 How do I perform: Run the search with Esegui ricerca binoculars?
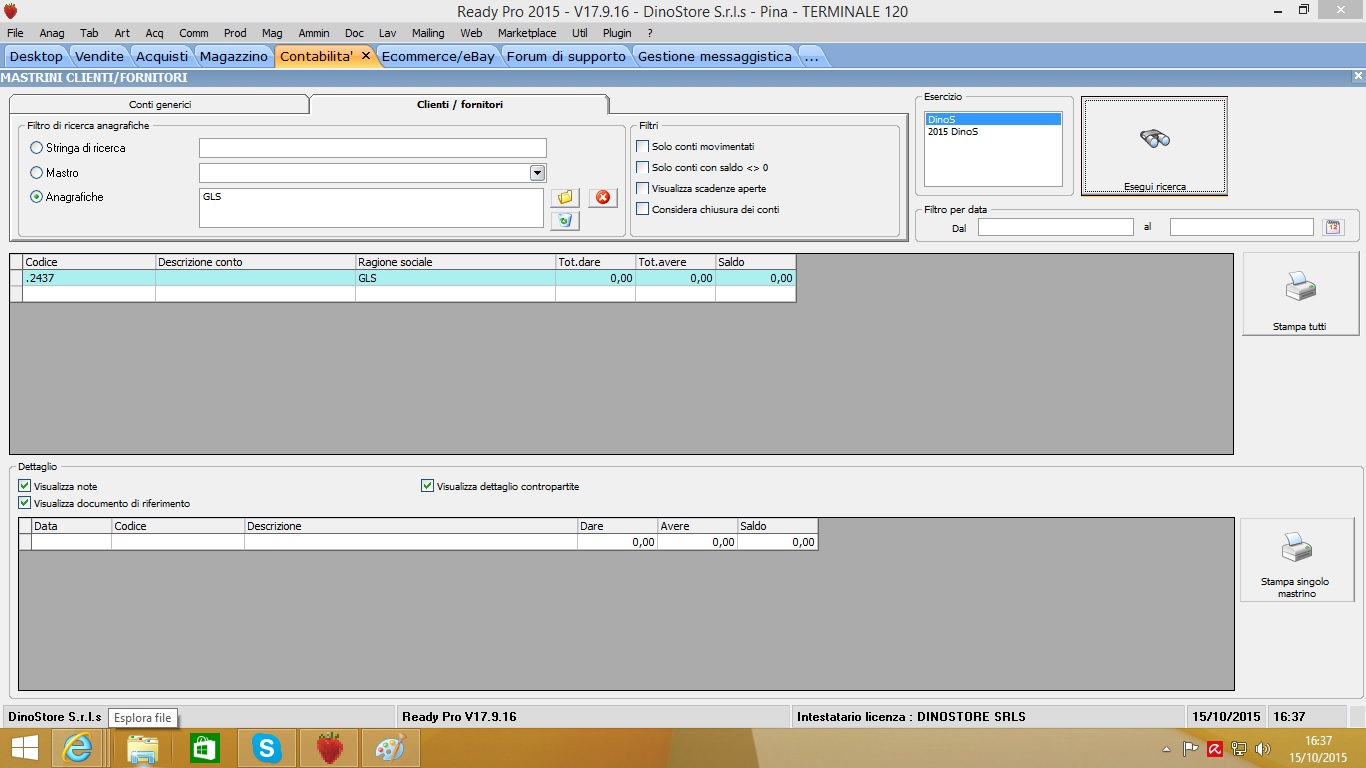[x=1154, y=146]
